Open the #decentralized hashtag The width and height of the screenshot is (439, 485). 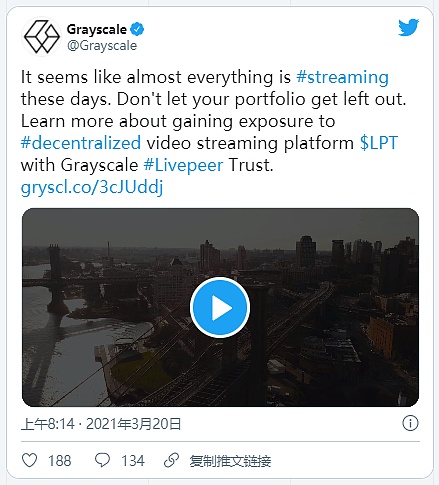(x=81, y=143)
